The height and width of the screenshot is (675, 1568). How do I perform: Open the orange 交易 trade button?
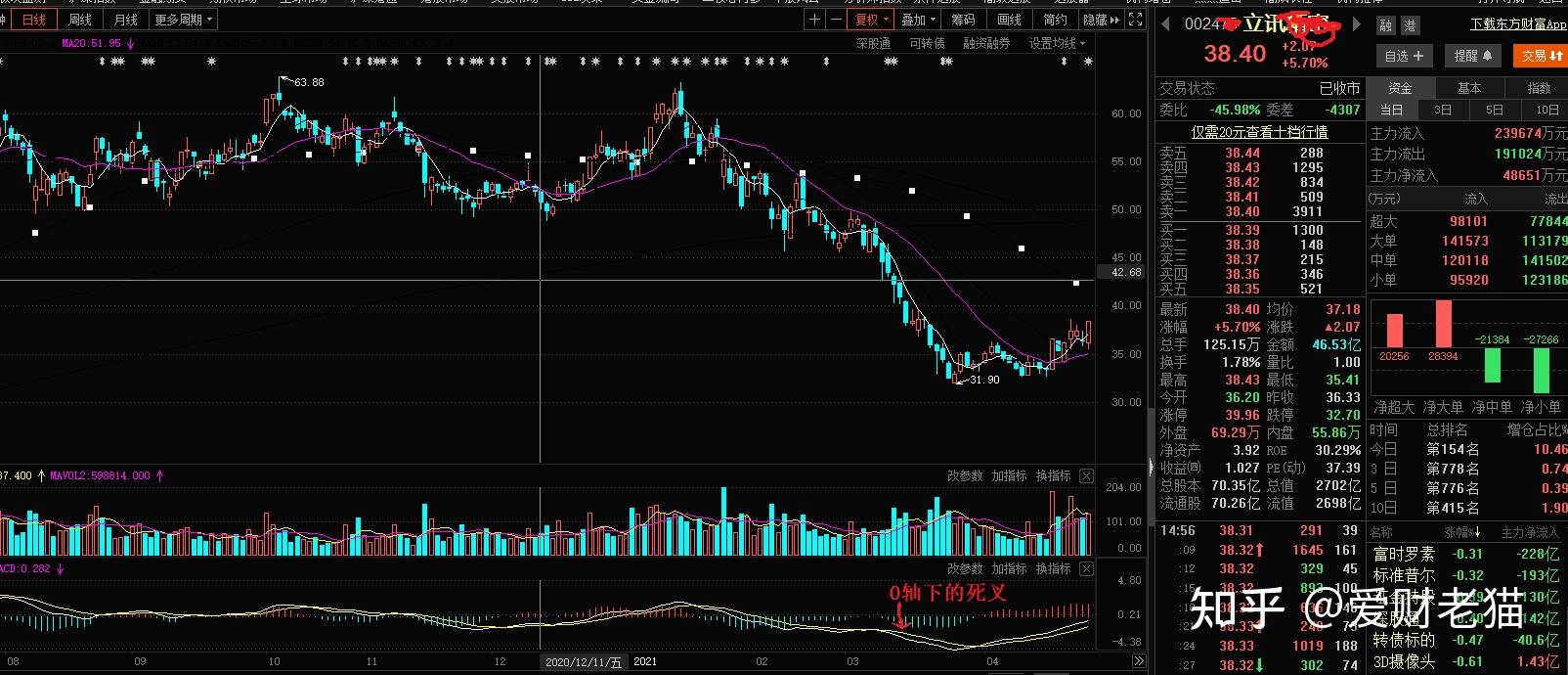coord(1541,56)
